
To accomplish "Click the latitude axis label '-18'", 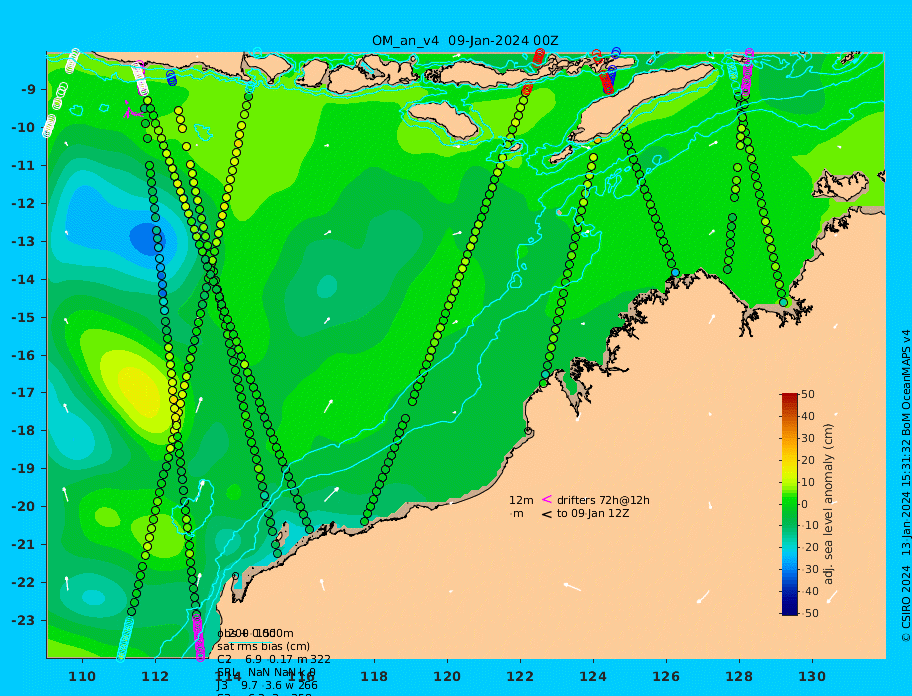I will pyautogui.click(x=23, y=431).
